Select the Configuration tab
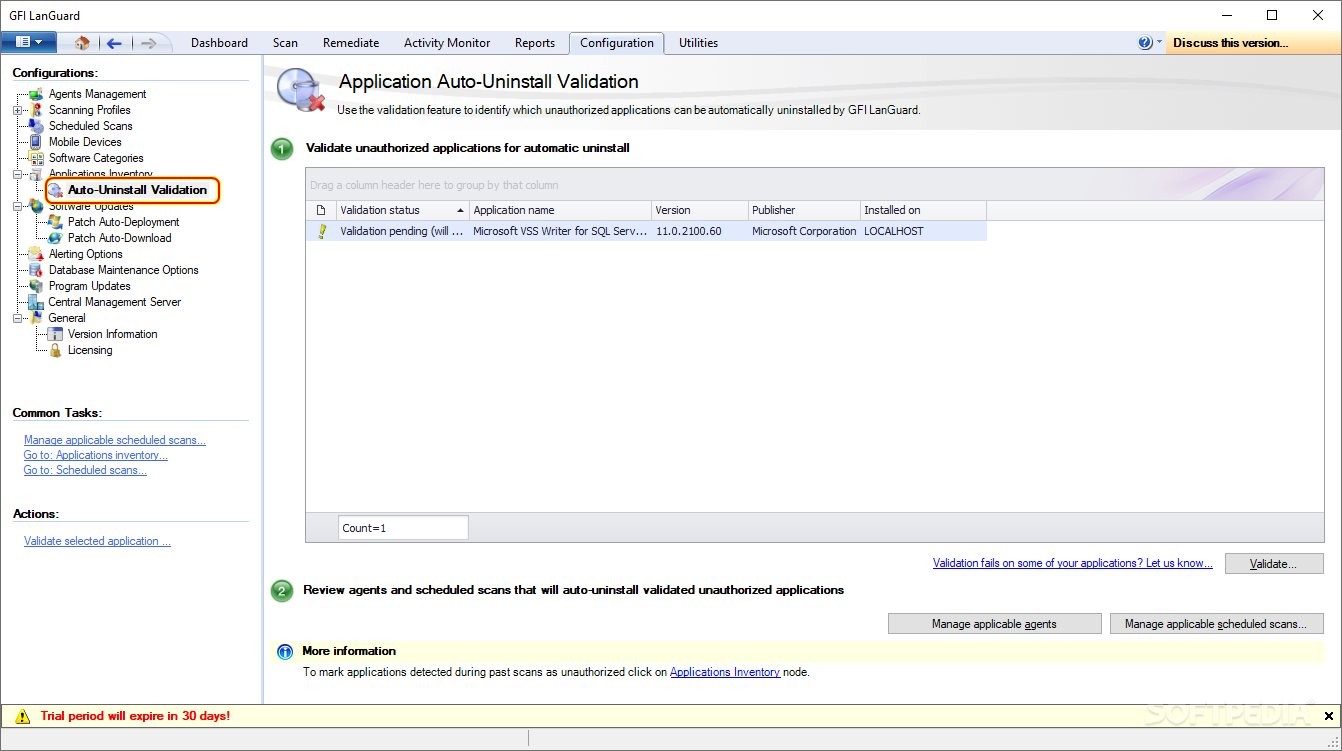The height and width of the screenshot is (751, 1342). pyautogui.click(x=617, y=43)
